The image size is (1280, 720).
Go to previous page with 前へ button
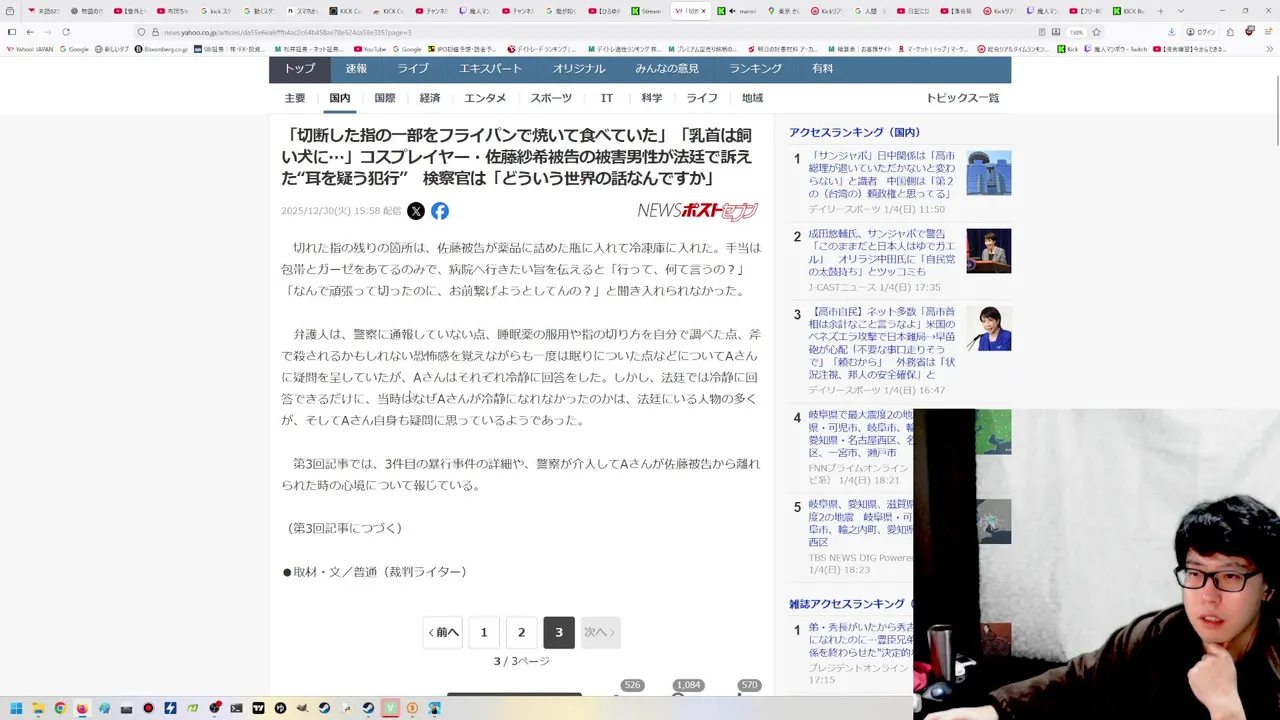[x=443, y=632]
